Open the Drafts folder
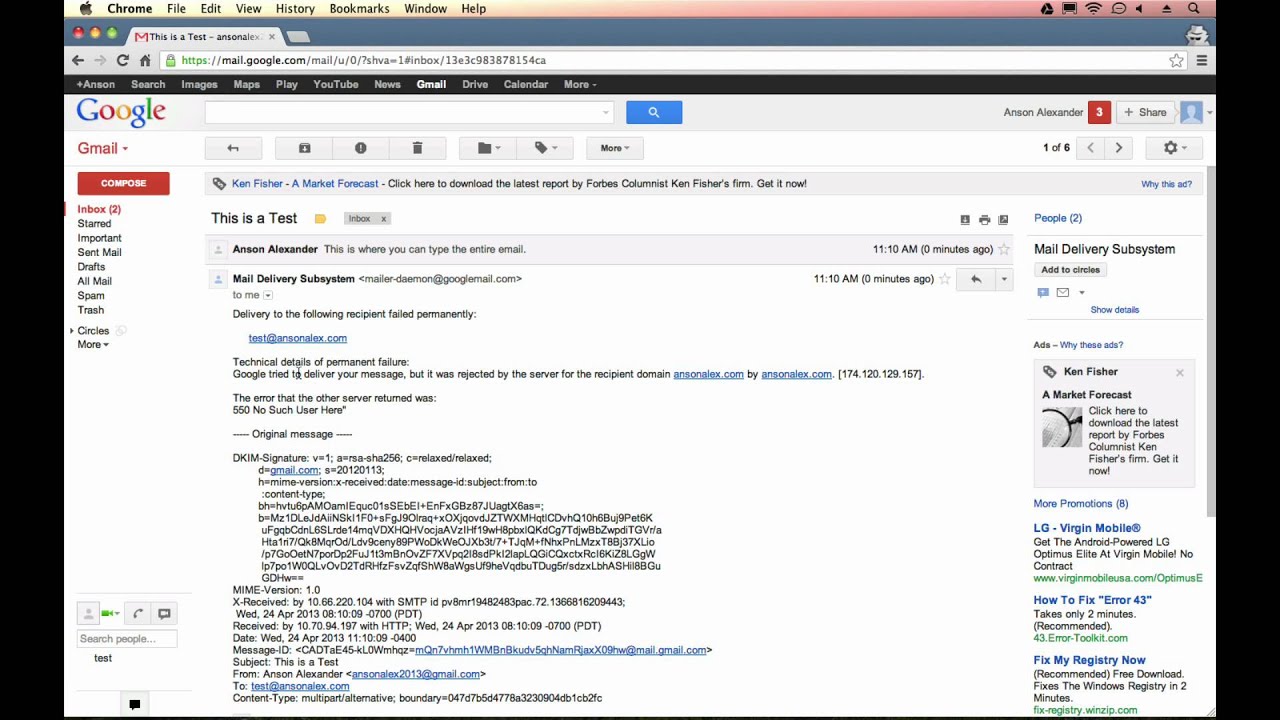This screenshot has width=1280, height=720. [x=91, y=267]
